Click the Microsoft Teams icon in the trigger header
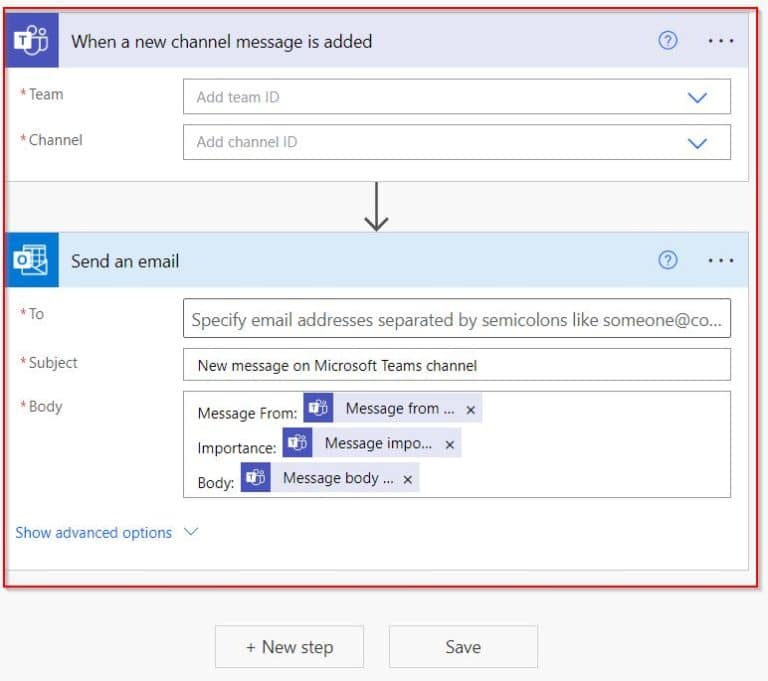Image resolution: width=768 pixels, height=681 pixels. (31, 41)
